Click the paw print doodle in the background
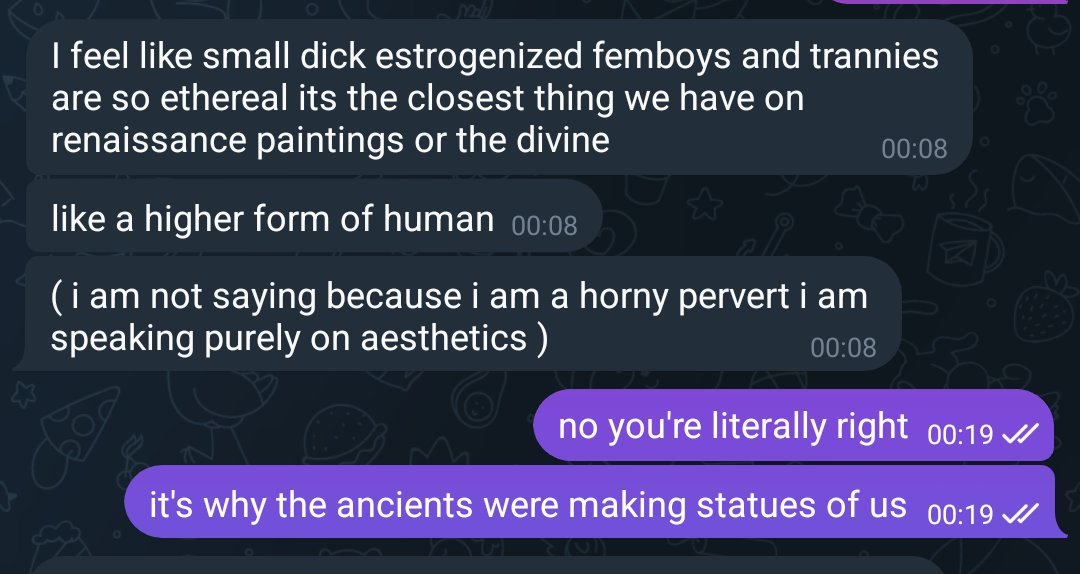Viewport: 1080px width, 574px height. click(1035, 105)
